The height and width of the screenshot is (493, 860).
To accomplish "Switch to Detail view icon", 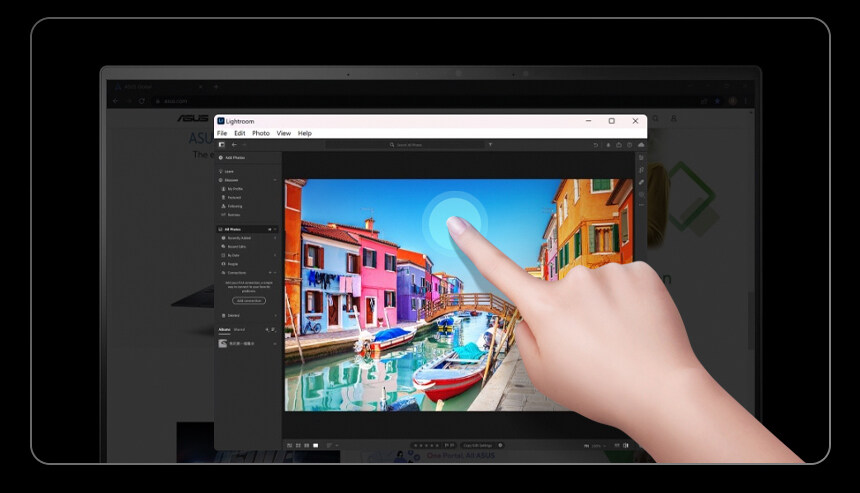I will pos(315,445).
